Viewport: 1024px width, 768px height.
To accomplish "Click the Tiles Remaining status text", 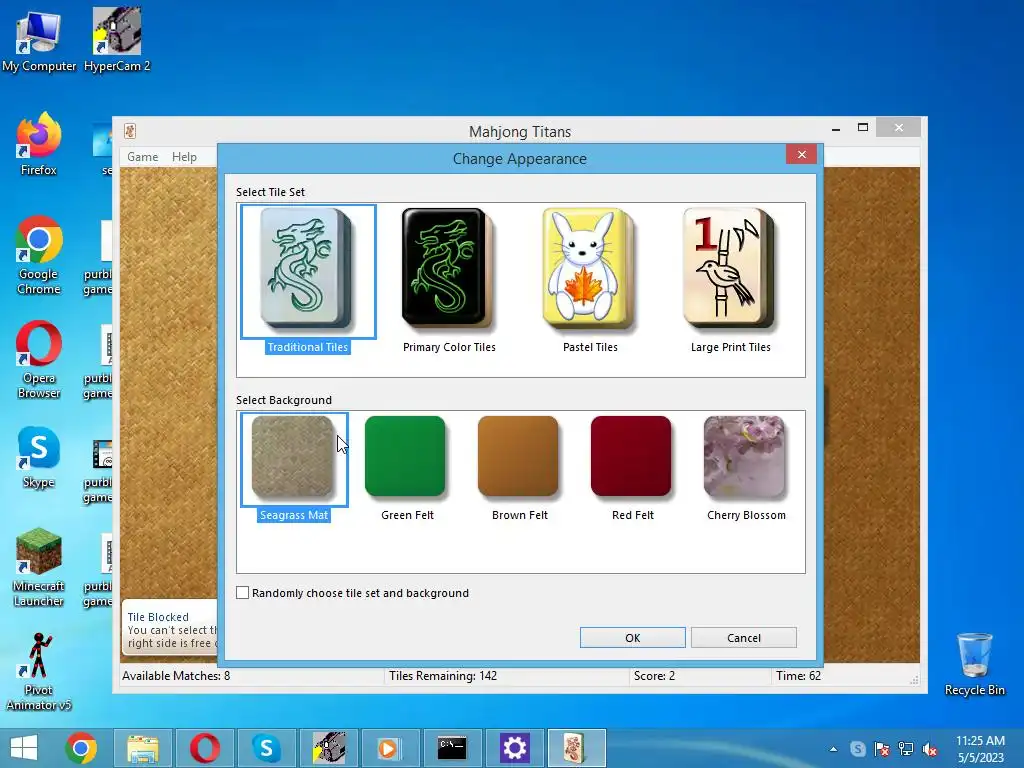I will coord(443,675).
